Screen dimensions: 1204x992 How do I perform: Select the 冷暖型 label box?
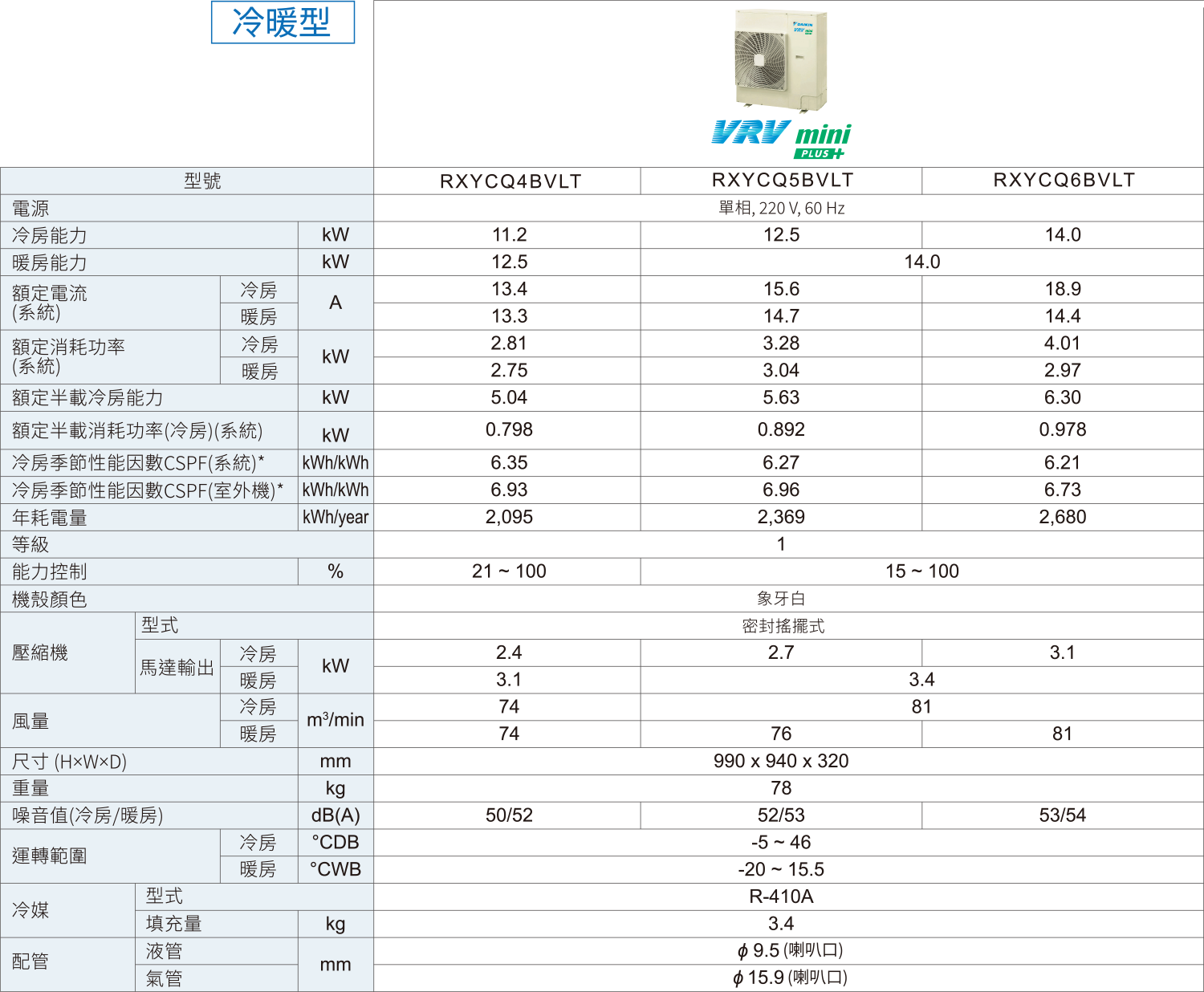[x=283, y=22]
